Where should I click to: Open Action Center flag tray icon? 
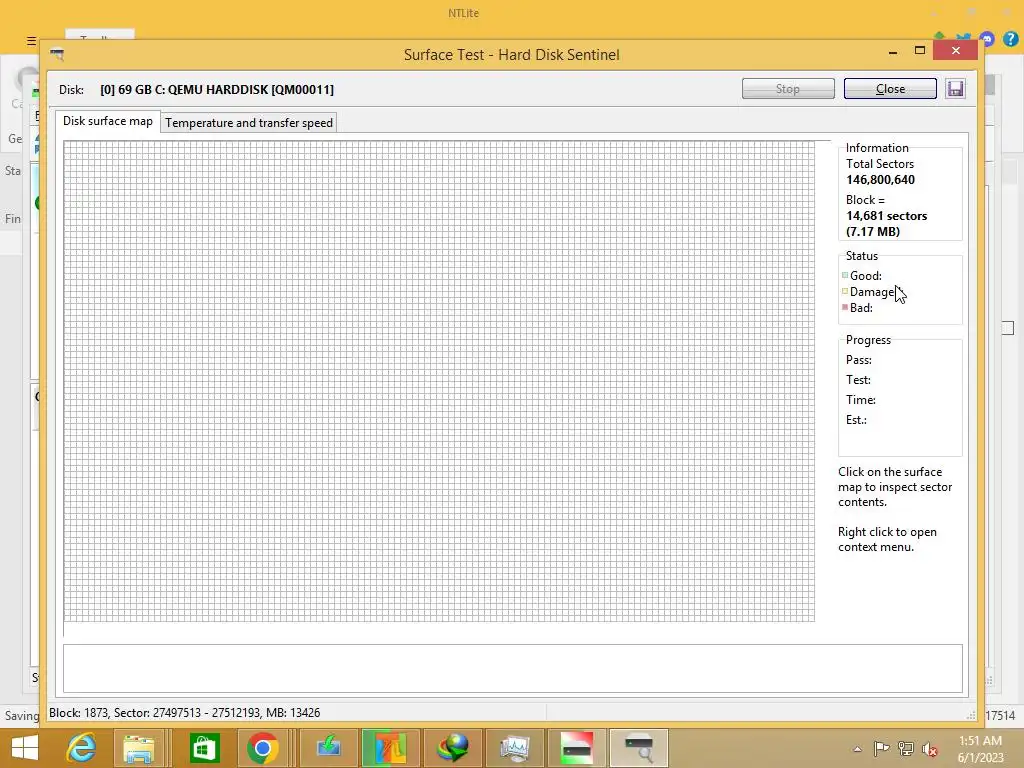[882, 749]
